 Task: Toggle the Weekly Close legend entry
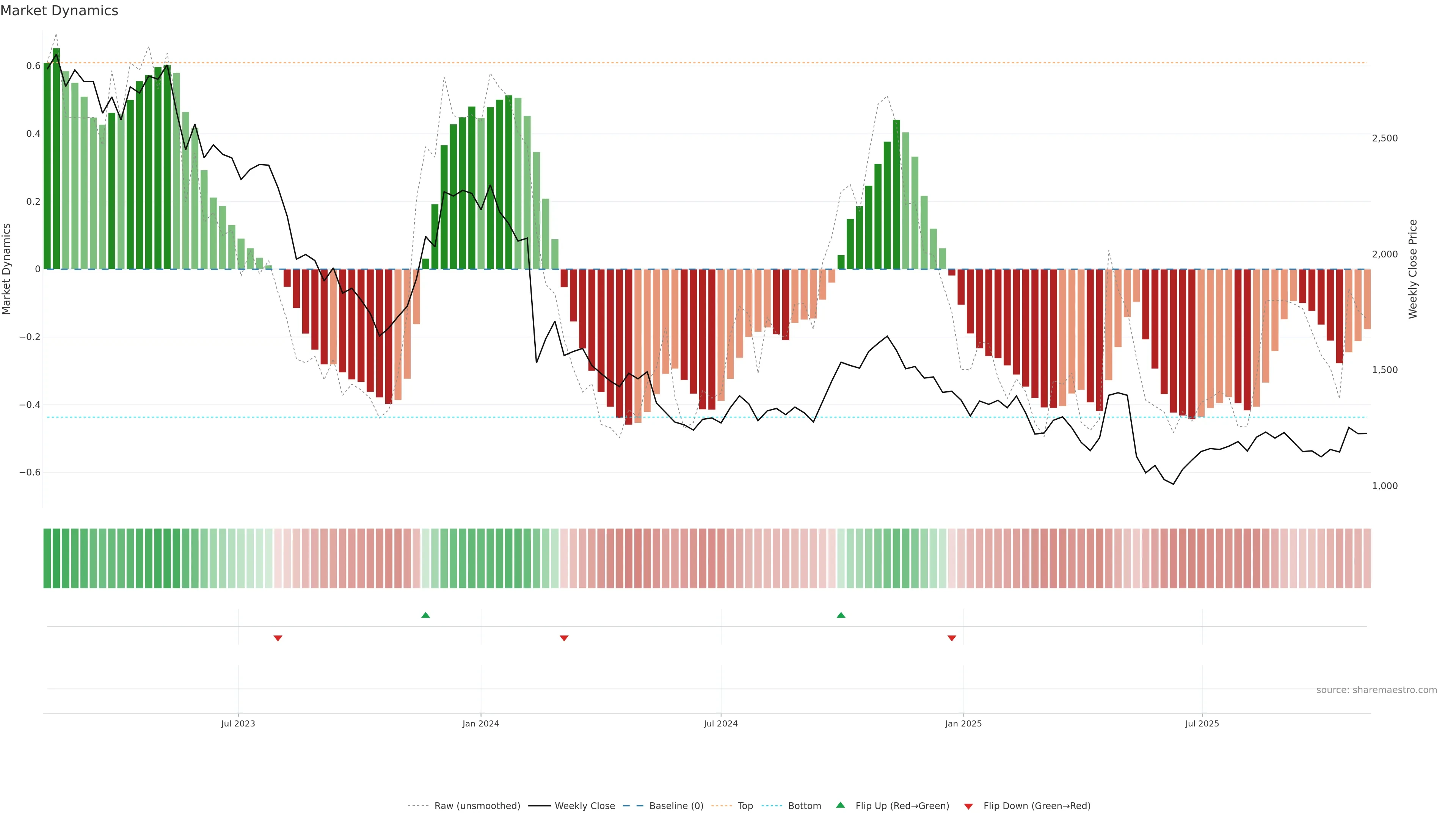pos(584,805)
